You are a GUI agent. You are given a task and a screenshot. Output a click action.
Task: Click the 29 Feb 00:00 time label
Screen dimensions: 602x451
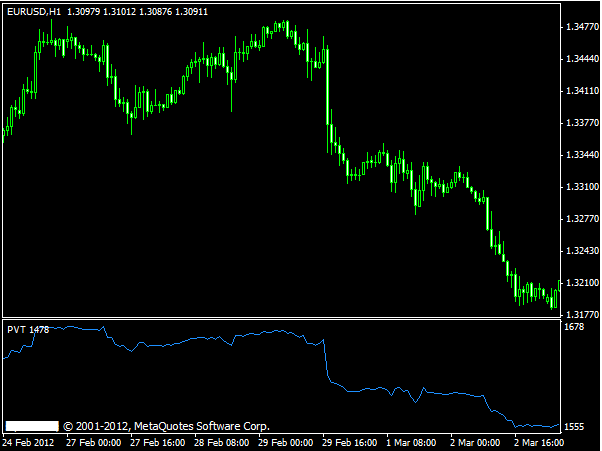[x=286, y=443]
